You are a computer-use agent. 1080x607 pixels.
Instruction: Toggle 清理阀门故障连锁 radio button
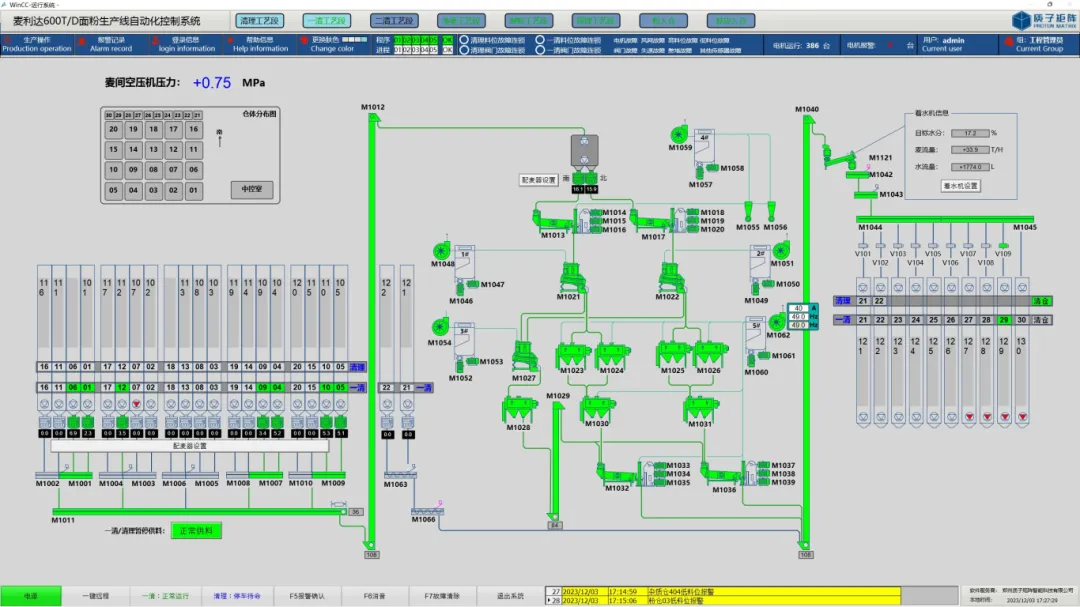[x=464, y=50]
